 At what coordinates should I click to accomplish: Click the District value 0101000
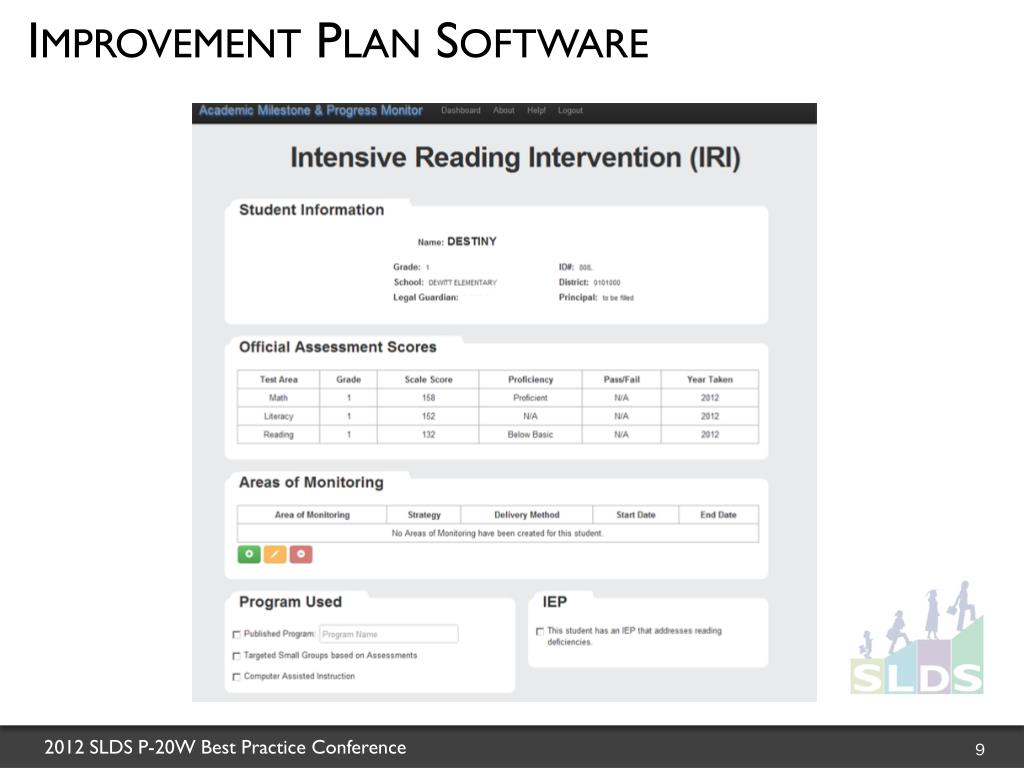pos(607,283)
